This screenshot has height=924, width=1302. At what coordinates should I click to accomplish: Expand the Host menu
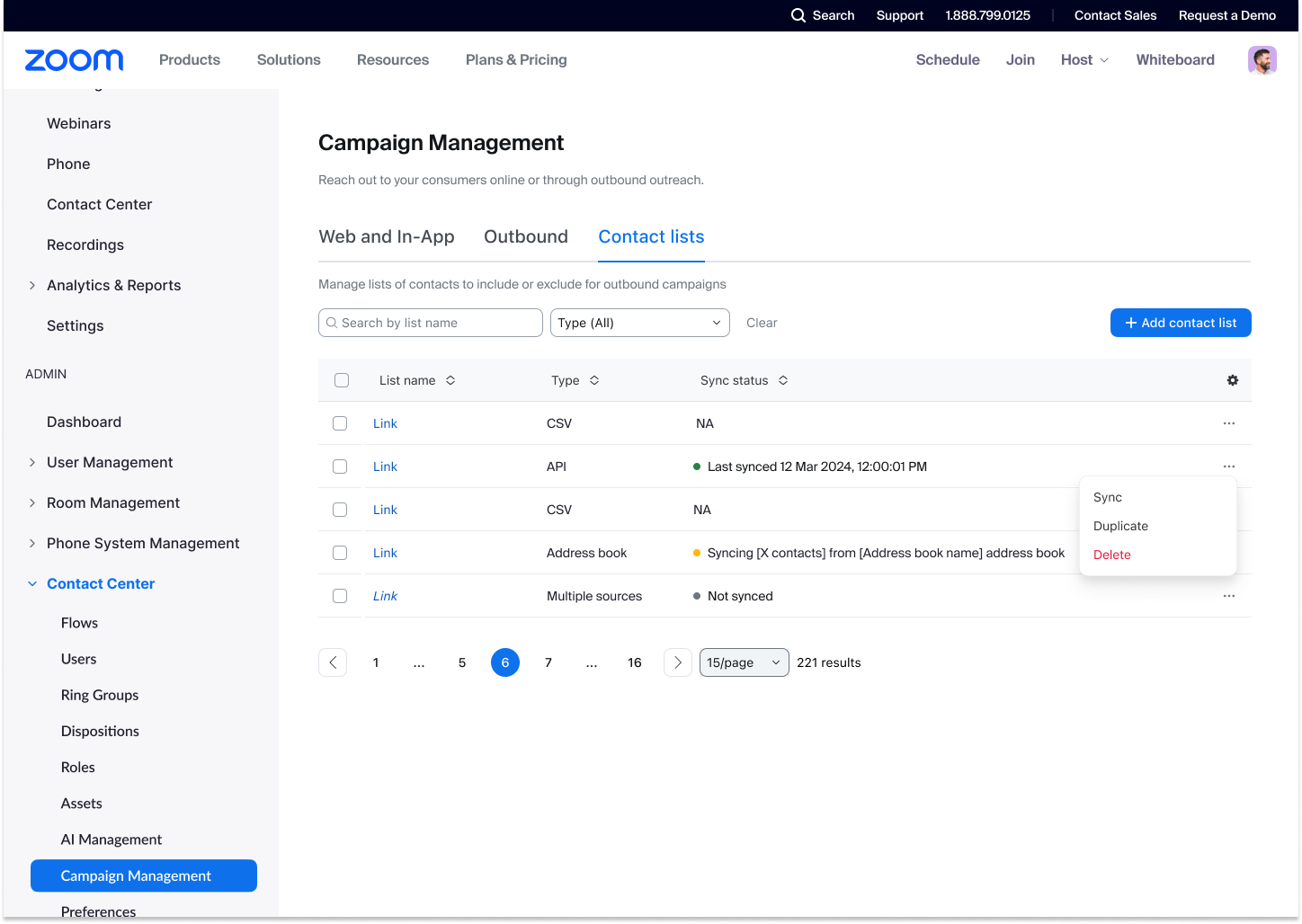tap(1084, 60)
